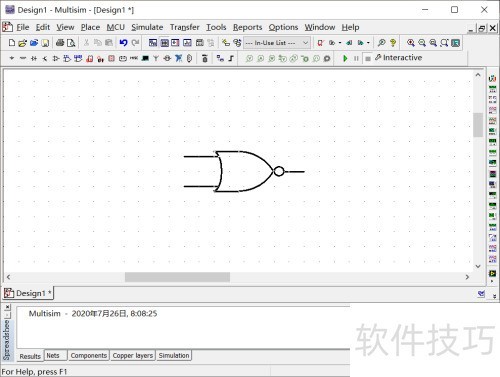Open the Transfer menu
Viewport: 500px width, 377px height.
tap(185, 27)
